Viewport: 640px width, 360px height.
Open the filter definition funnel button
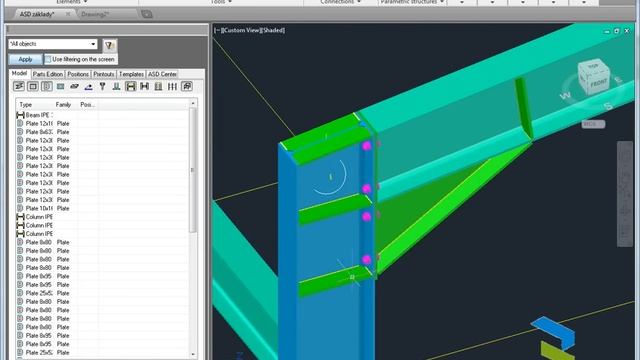(x=109, y=45)
